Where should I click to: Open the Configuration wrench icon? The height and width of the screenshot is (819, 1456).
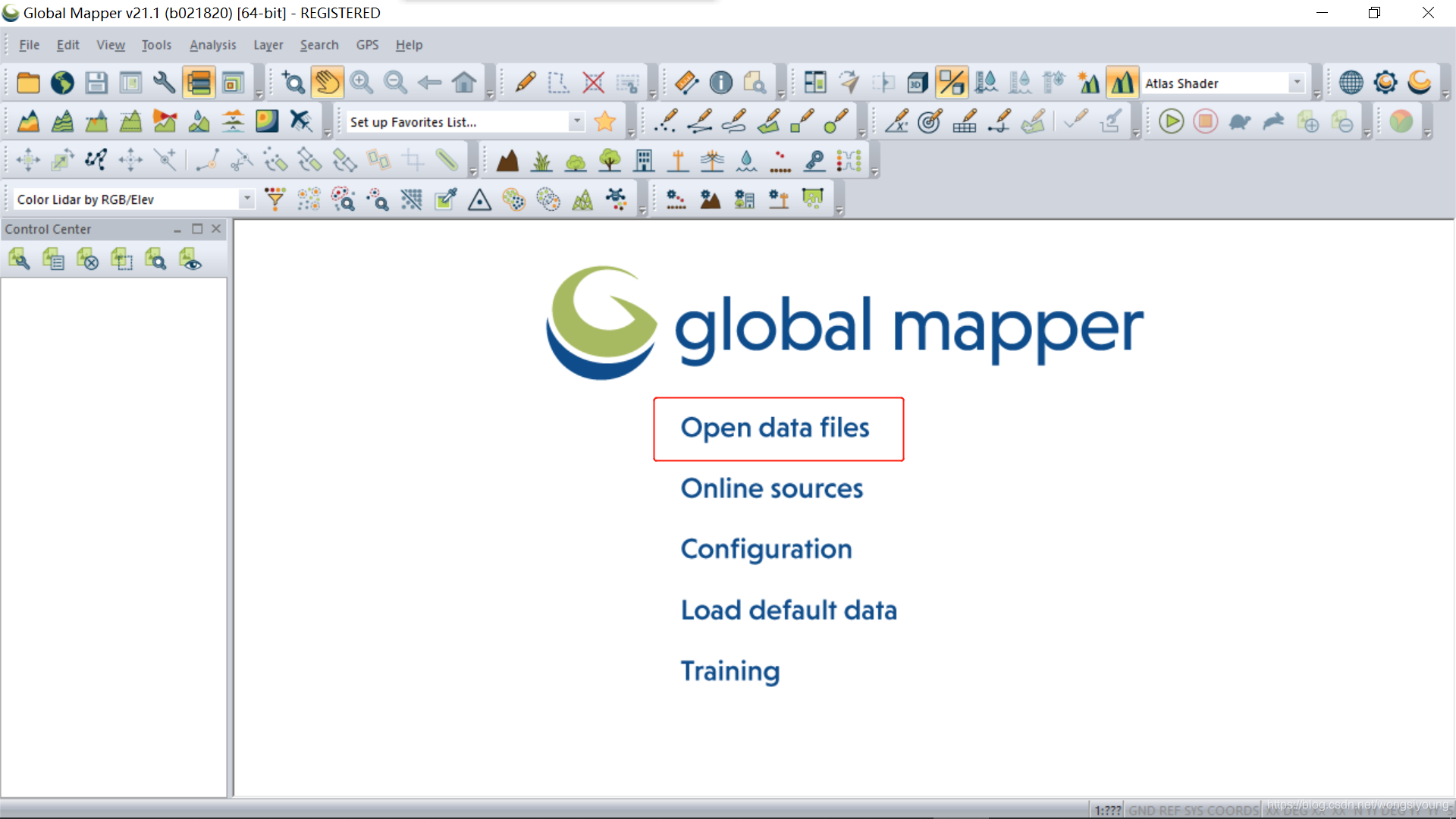pyautogui.click(x=164, y=82)
